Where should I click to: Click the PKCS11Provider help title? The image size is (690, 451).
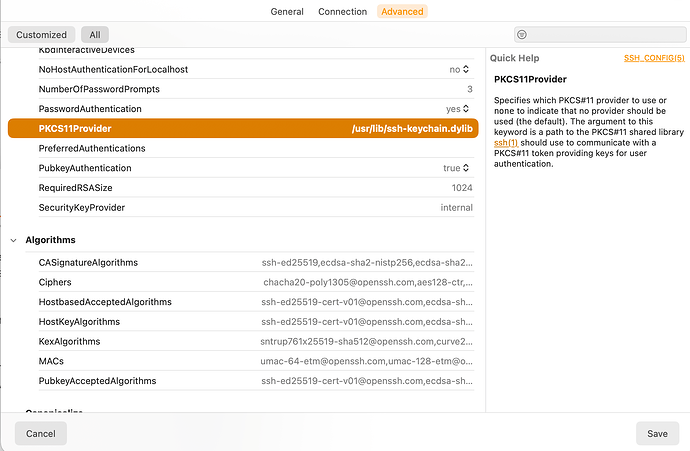[530, 79]
